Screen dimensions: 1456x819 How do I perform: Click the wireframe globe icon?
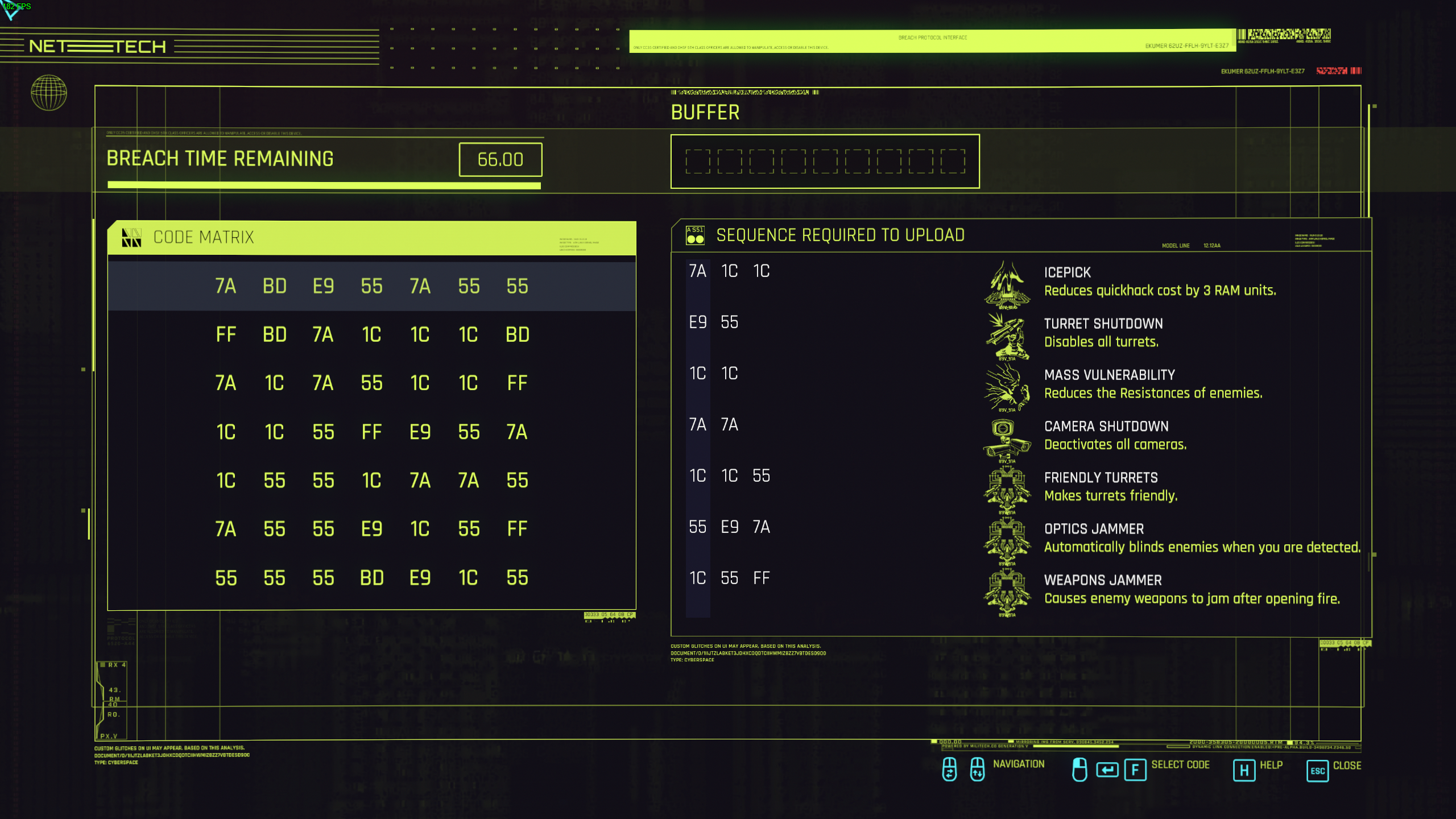[x=49, y=93]
